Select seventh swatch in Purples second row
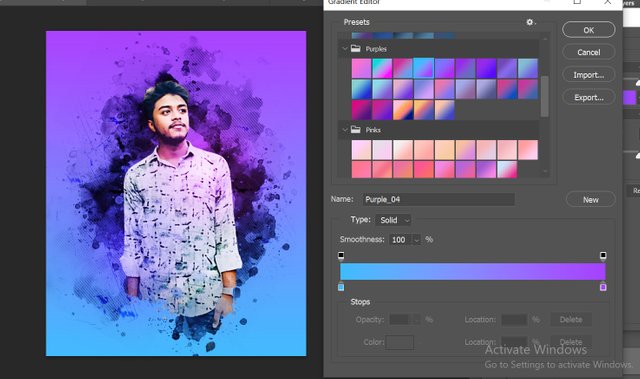This screenshot has height=379, width=640. coord(486,89)
